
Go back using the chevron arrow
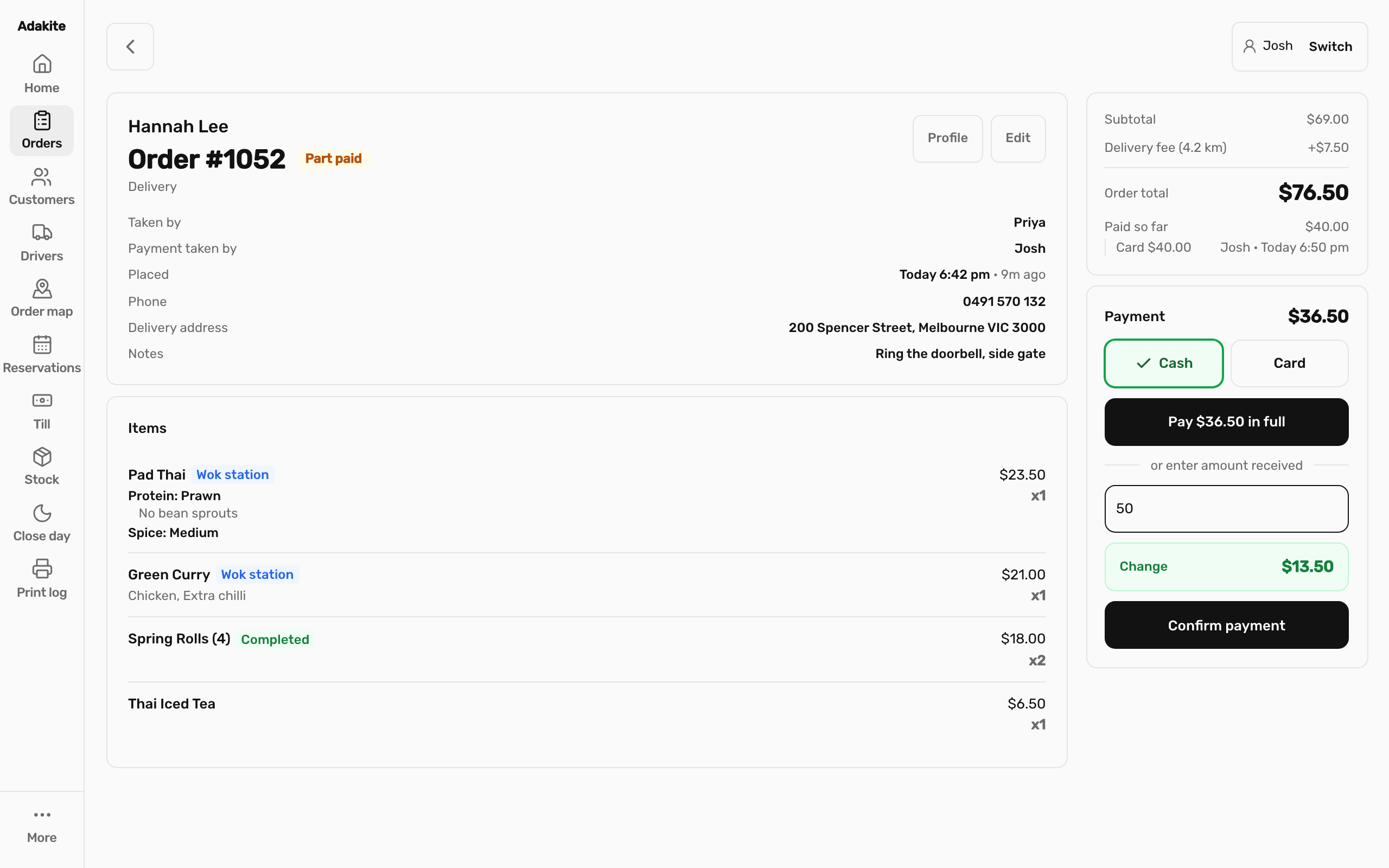coord(130,47)
